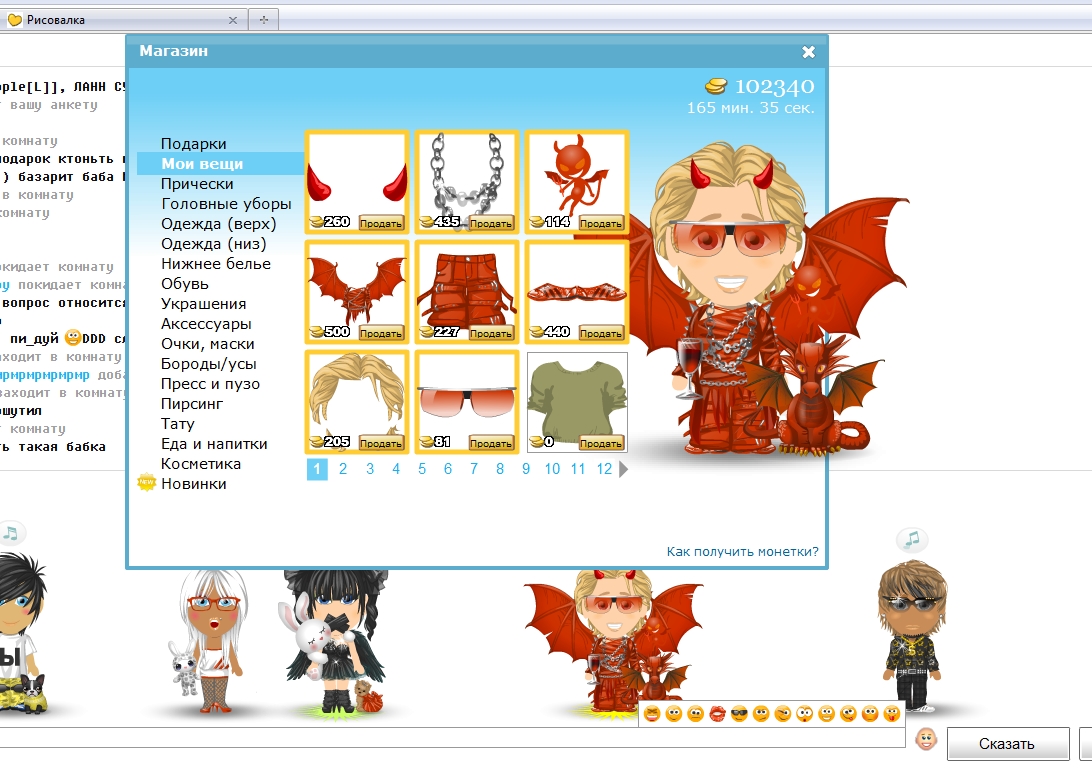Sell the red shorts for 227
The width and height of the screenshot is (1092, 775).
tap(491, 333)
